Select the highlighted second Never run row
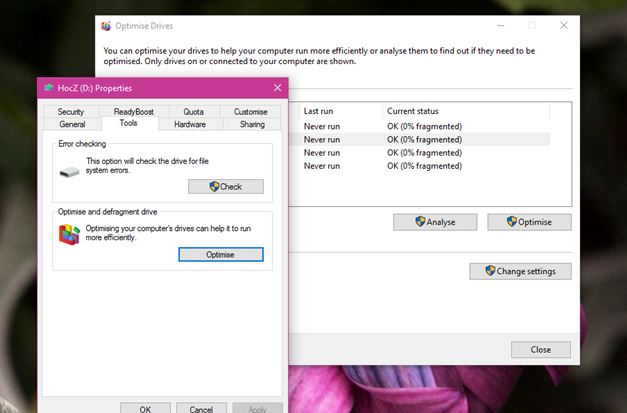Screen dimensions: 627x413 point(419,140)
